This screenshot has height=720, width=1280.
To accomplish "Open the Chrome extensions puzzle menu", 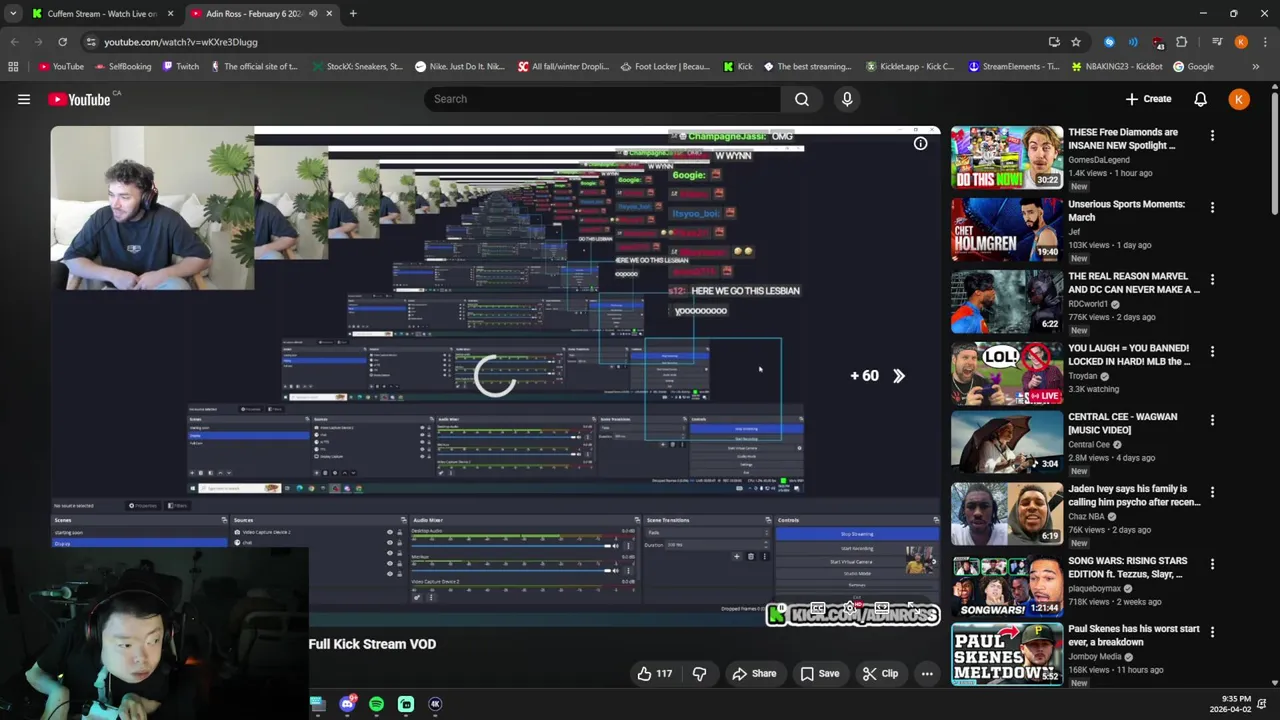I will pos(1182,42).
